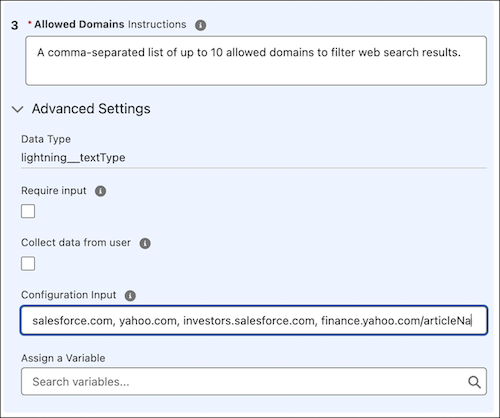Image resolution: width=500 pixels, height=418 pixels.
Task: Click the Collect data from user label
Action: (76, 243)
